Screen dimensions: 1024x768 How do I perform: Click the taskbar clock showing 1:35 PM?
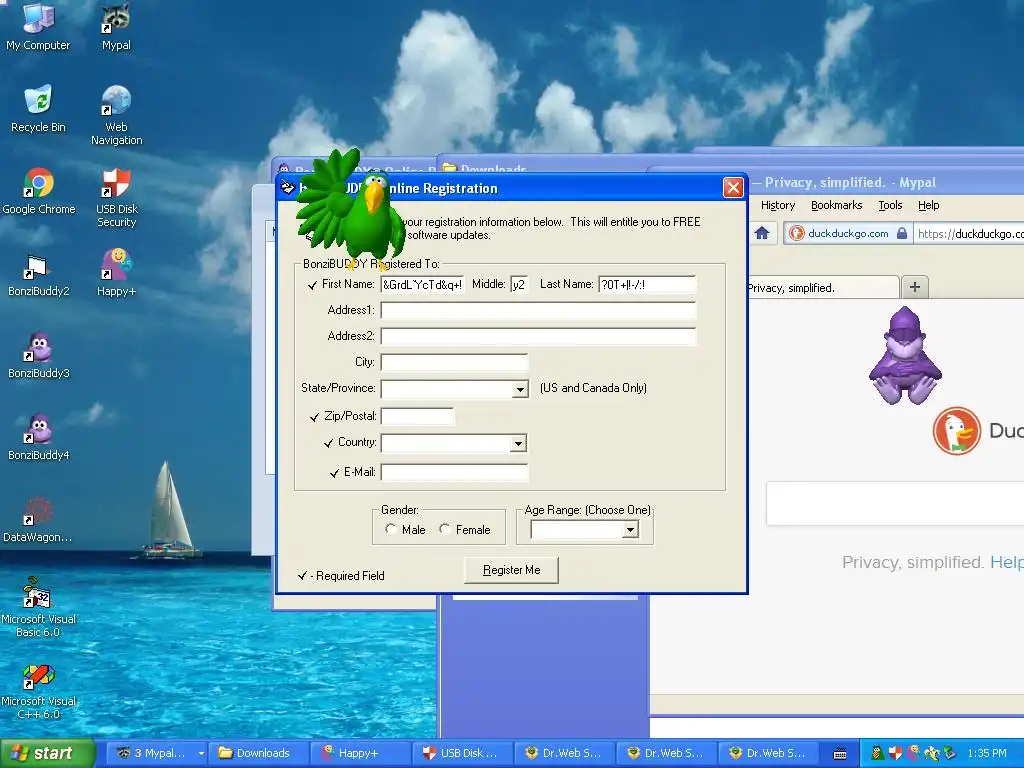tap(987, 753)
